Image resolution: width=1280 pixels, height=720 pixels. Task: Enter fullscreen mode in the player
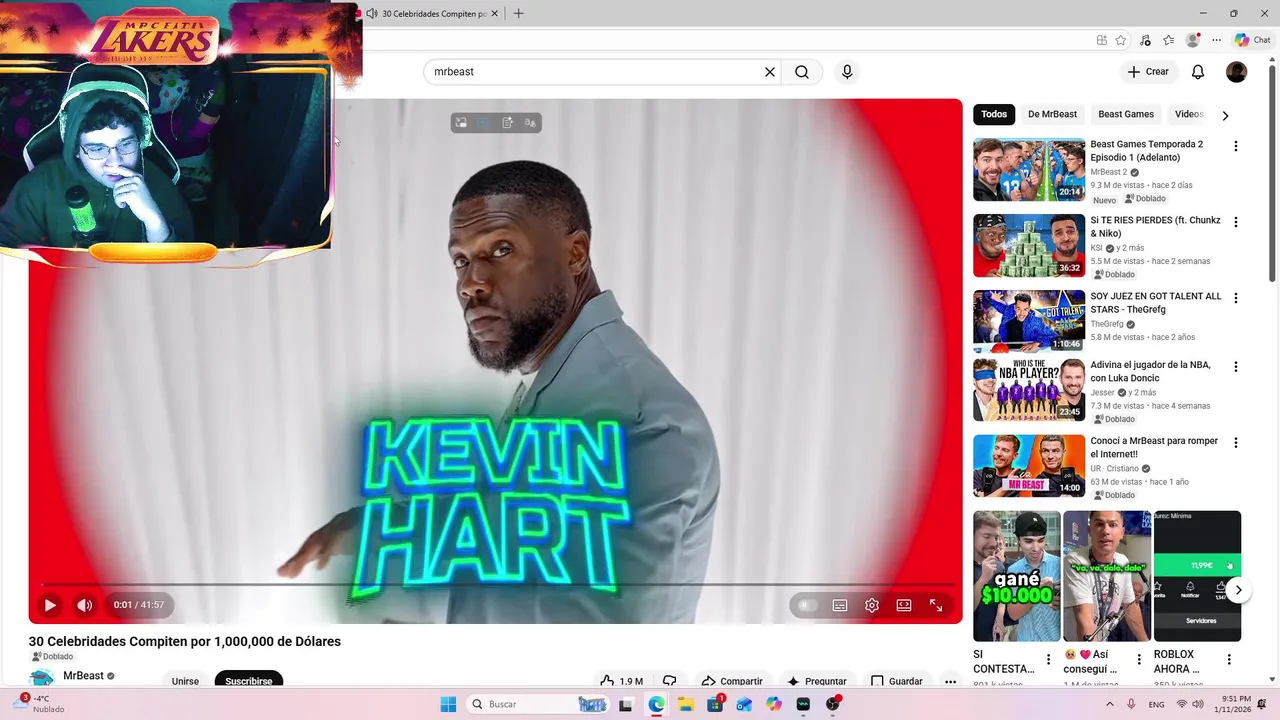936,605
